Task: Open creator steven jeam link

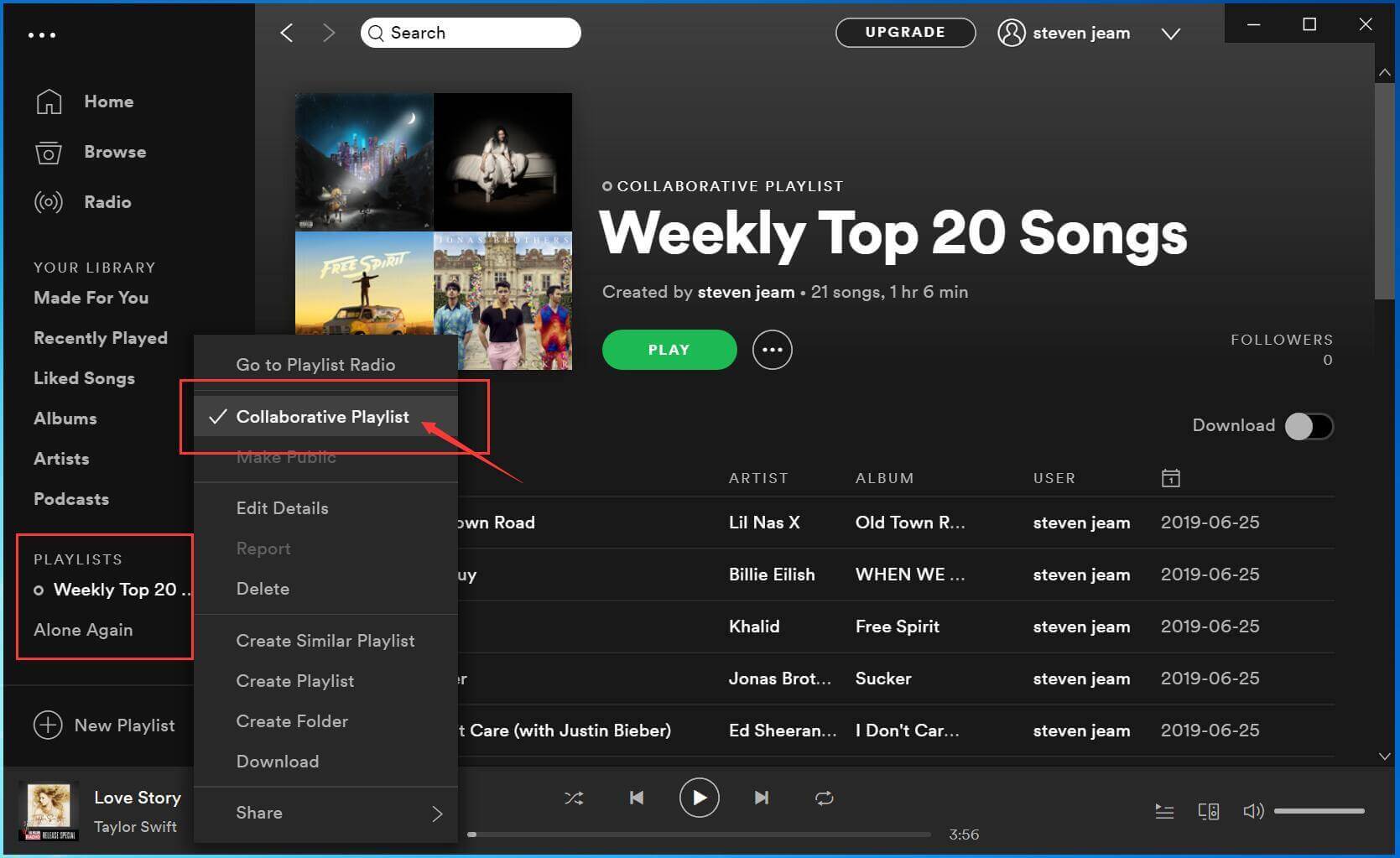Action: pos(746,292)
